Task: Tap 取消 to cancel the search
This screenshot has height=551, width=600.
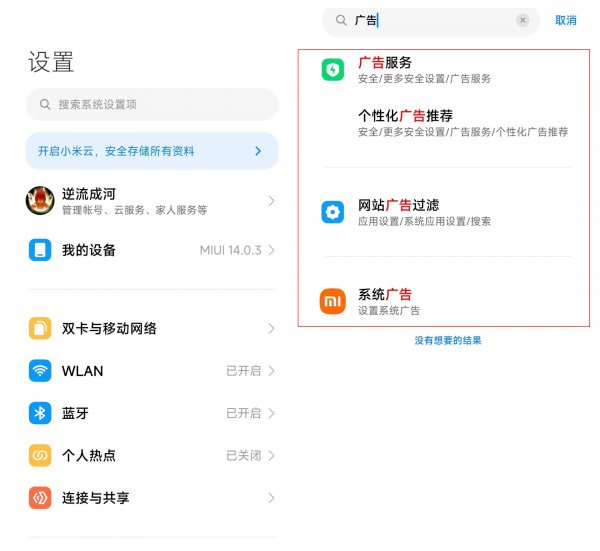Action: (566, 20)
